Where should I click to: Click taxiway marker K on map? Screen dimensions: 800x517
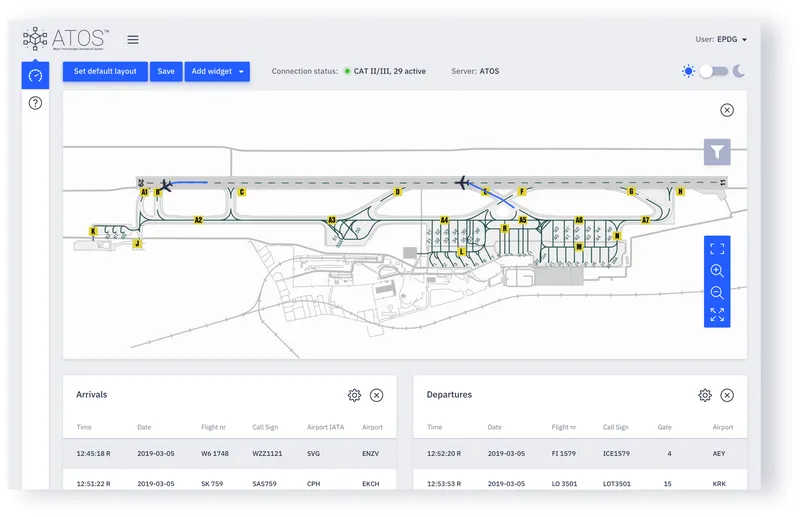click(x=93, y=231)
